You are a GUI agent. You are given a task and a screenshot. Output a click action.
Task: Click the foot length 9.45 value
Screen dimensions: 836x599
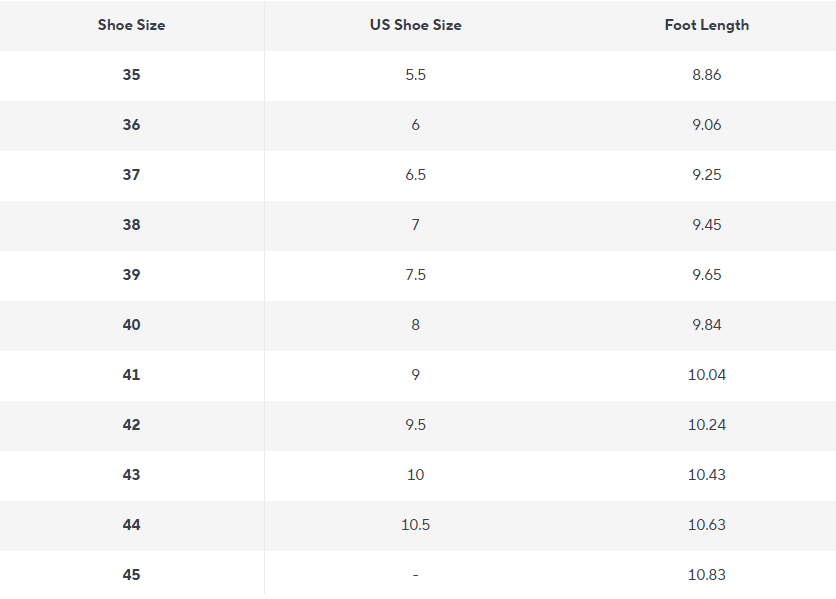pyautogui.click(x=706, y=225)
